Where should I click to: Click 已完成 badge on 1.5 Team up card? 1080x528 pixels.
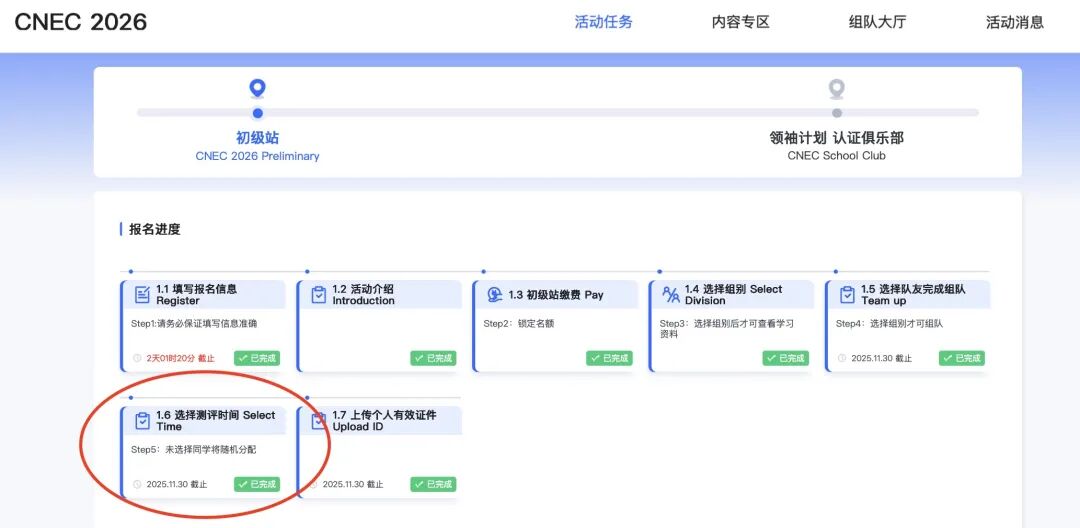[x=962, y=358]
